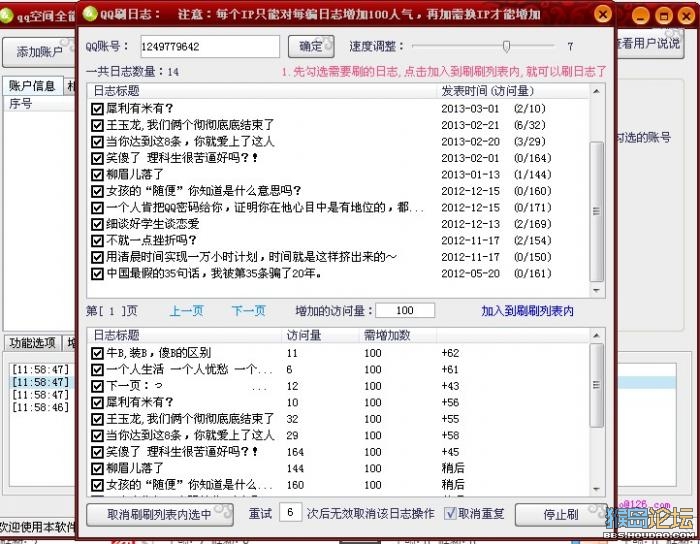Click the bottom list scrollbar thumb
Image resolution: width=700 pixels, height=544 pixels.
(596, 385)
